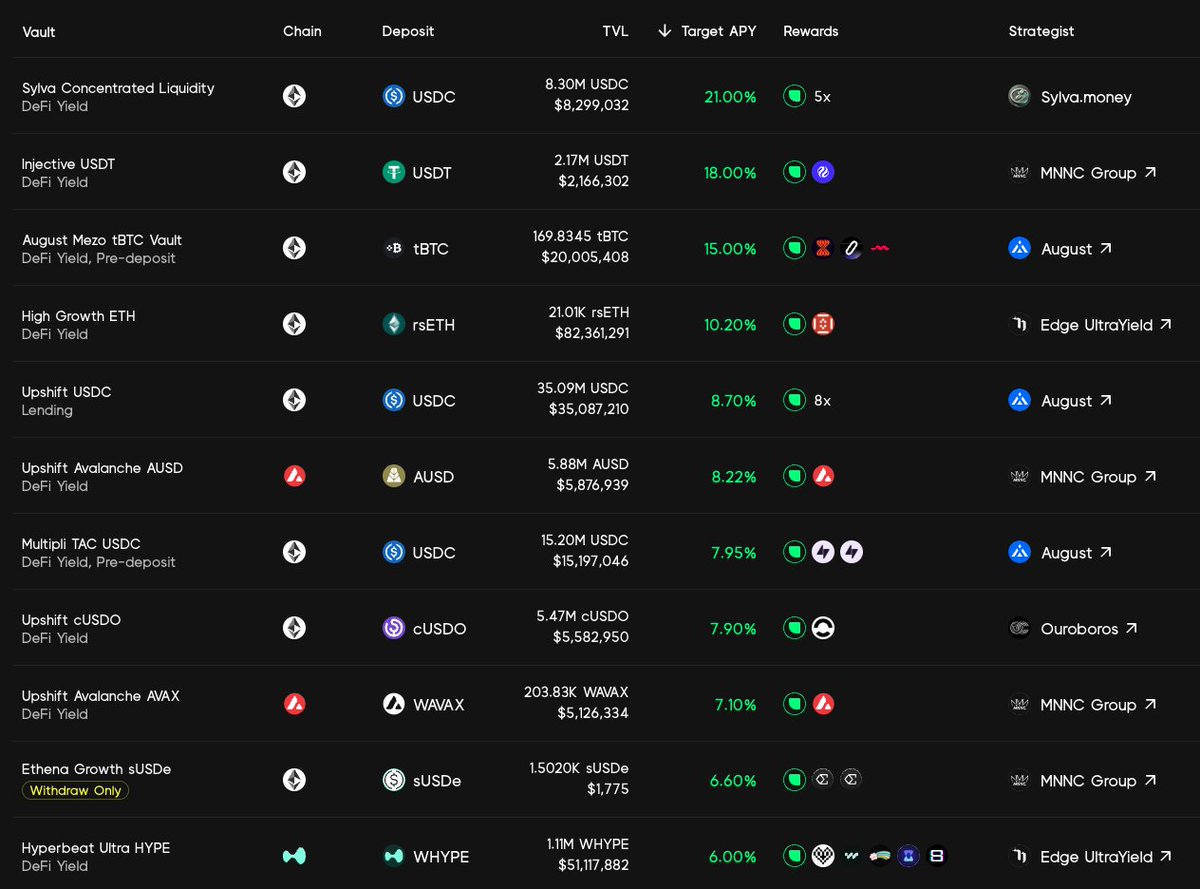Click the purple Injective reward icon
The height and width of the screenshot is (889, 1200).
[x=823, y=172]
